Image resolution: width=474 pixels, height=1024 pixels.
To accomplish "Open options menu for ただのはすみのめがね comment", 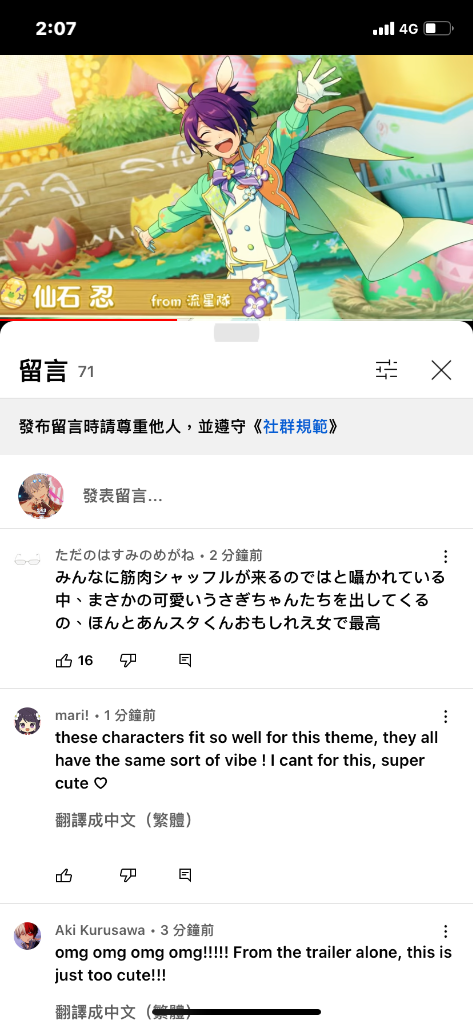I will point(445,556).
